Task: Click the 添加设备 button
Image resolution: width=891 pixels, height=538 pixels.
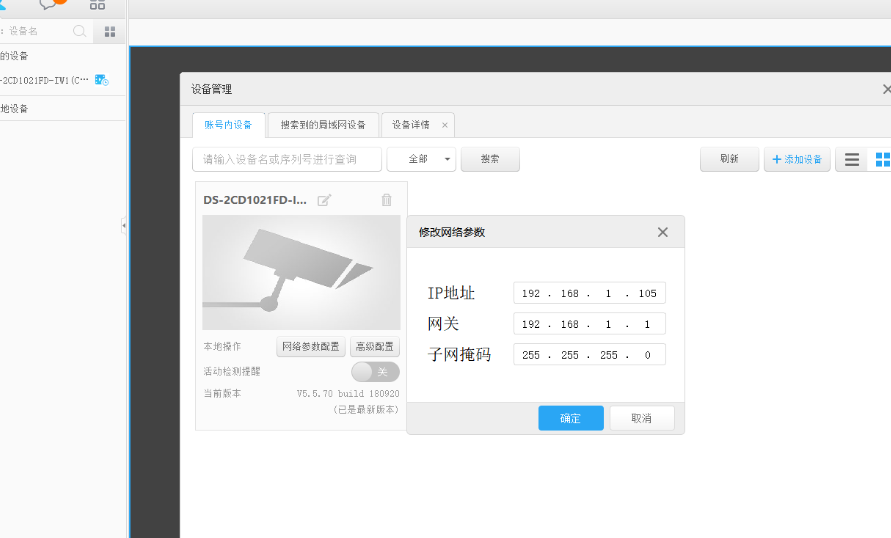Action: [x=797, y=160]
